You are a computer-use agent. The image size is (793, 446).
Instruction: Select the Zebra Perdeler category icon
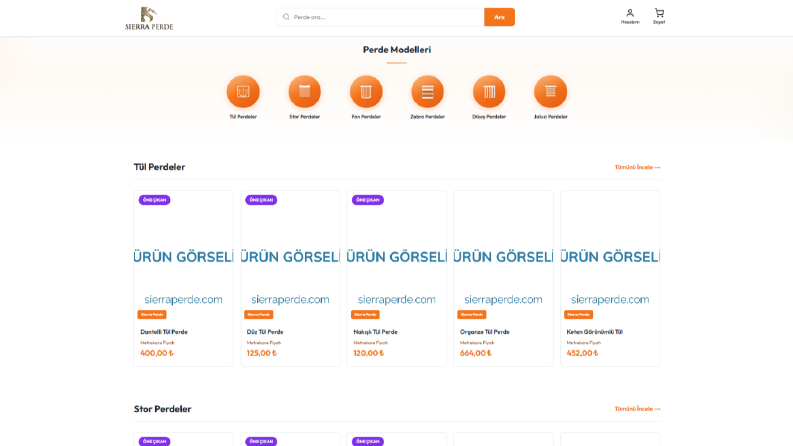click(x=427, y=92)
